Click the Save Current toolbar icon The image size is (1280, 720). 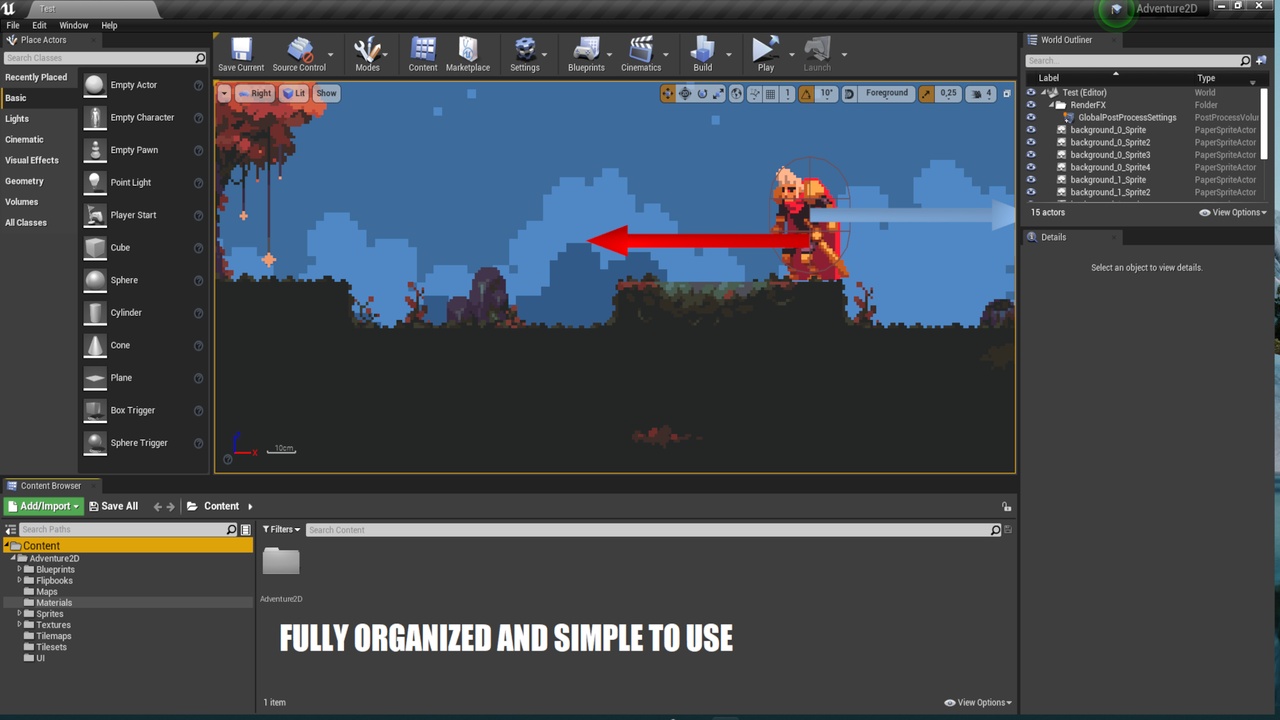click(241, 54)
